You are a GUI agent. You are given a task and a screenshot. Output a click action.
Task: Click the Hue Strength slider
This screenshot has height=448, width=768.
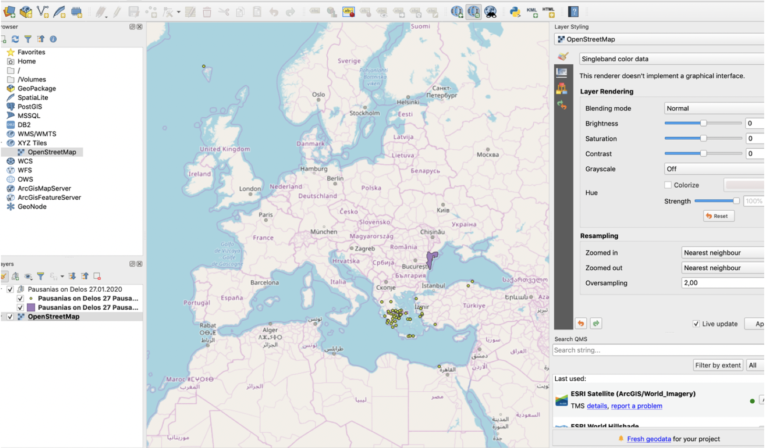(x=717, y=201)
